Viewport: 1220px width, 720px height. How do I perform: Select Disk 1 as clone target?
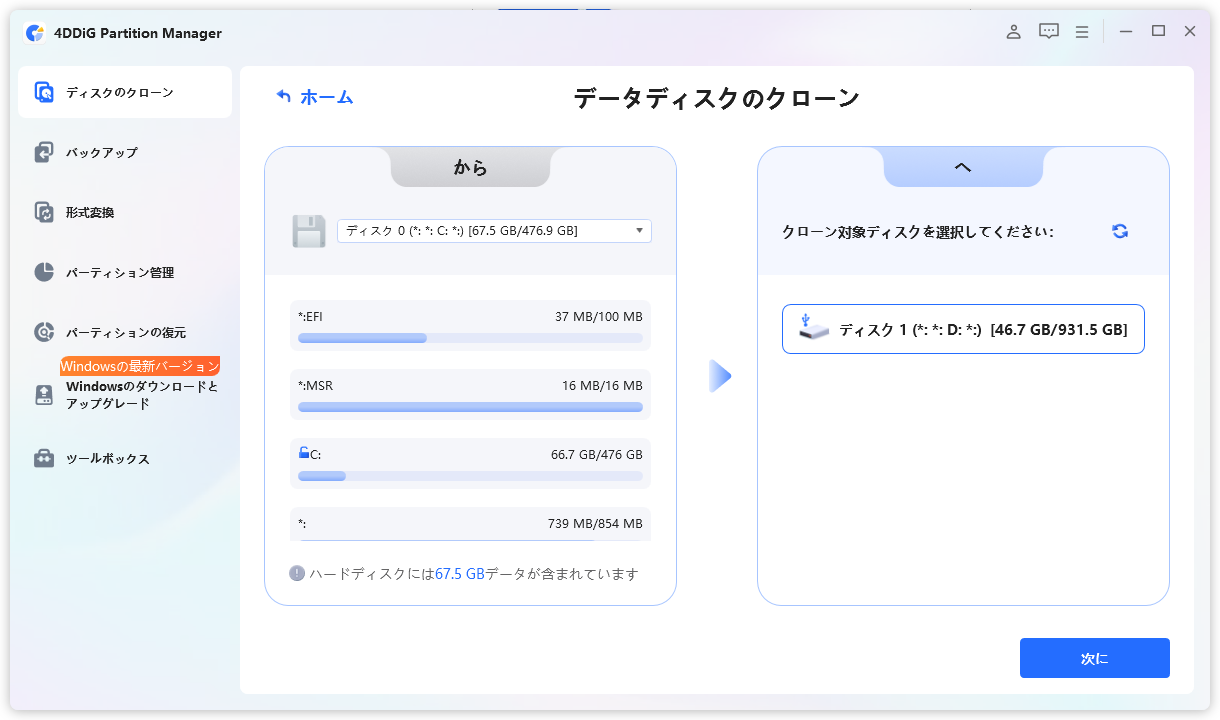pos(963,329)
